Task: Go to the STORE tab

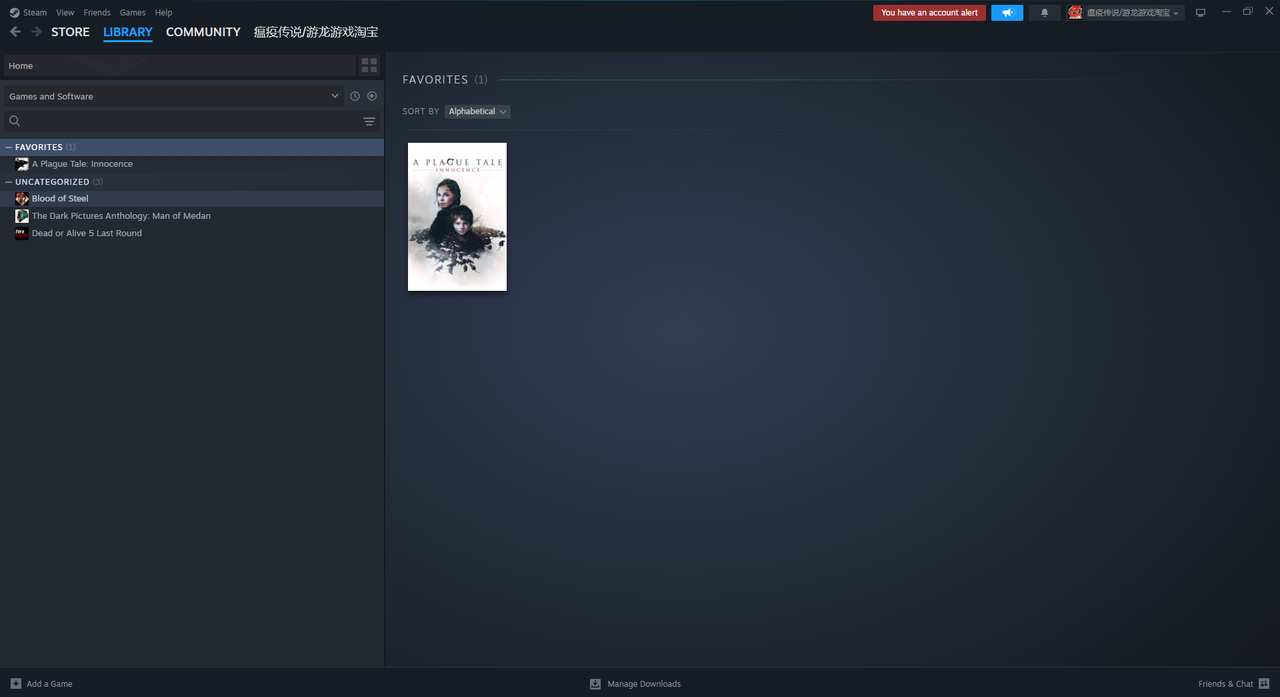Action: (70, 32)
